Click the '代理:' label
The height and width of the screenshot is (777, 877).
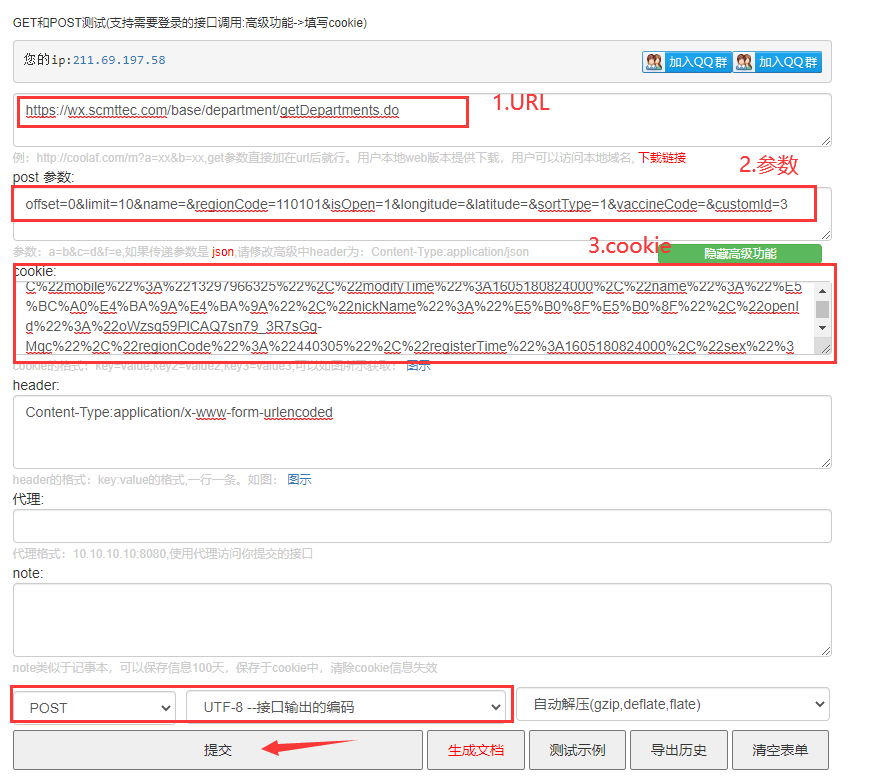(28, 499)
